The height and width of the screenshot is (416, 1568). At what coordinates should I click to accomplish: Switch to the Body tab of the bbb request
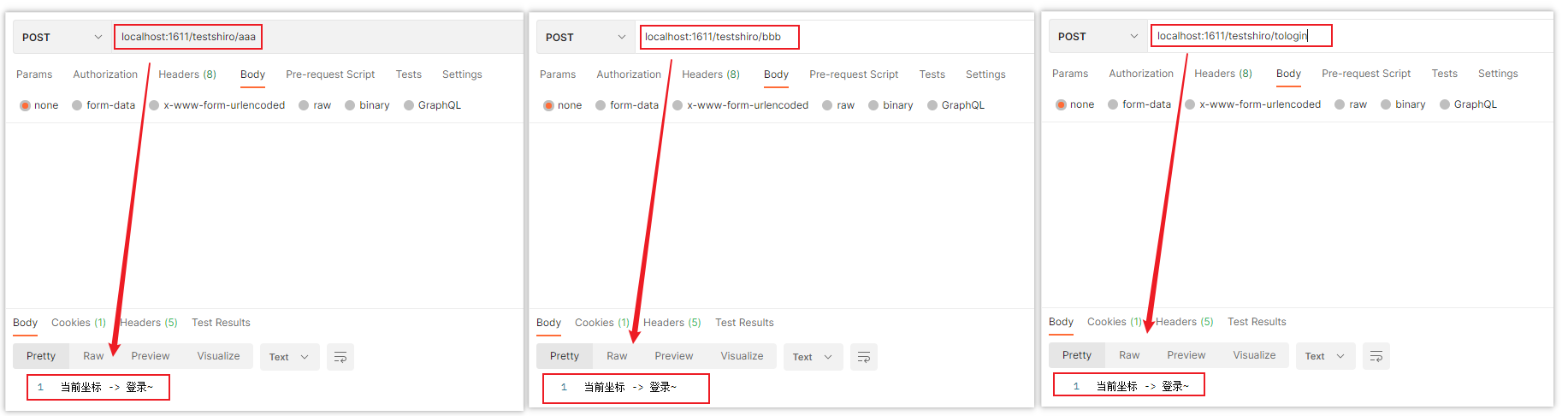[x=776, y=74]
